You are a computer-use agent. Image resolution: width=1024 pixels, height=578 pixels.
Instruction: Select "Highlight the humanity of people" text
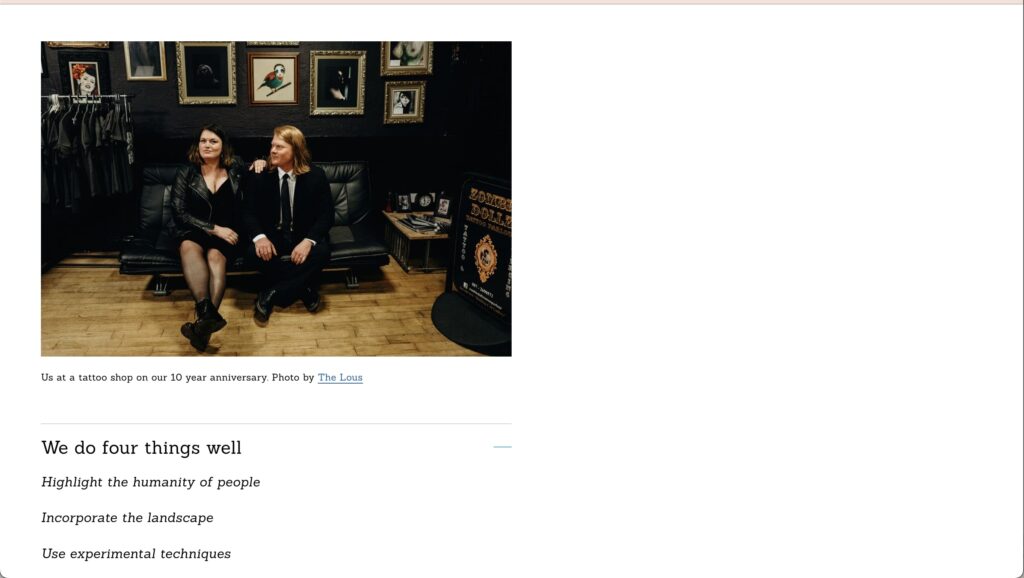click(x=151, y=482)
